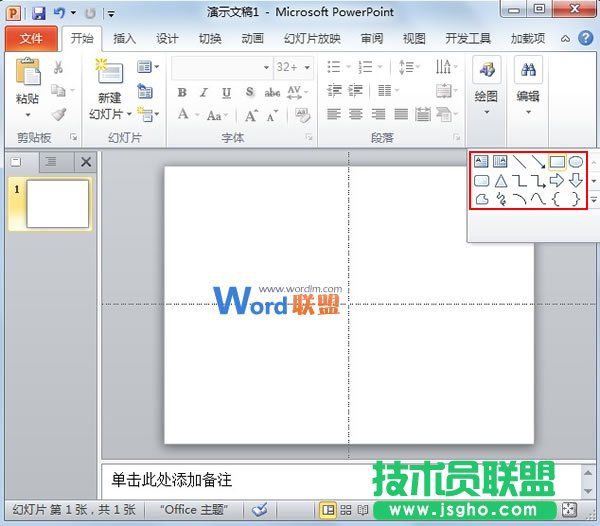Screen dimensions: 600x526
Task: Insert a horizontal Text Box shape
Action: (480, 161)
